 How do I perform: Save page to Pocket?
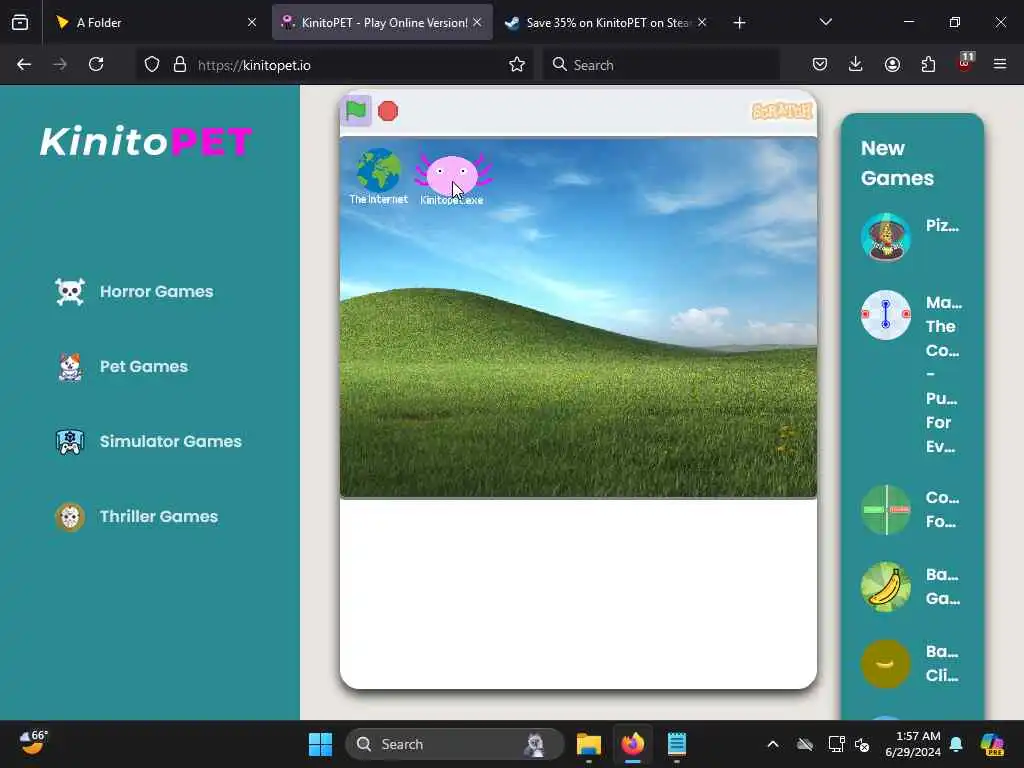(x=820, y=65)
